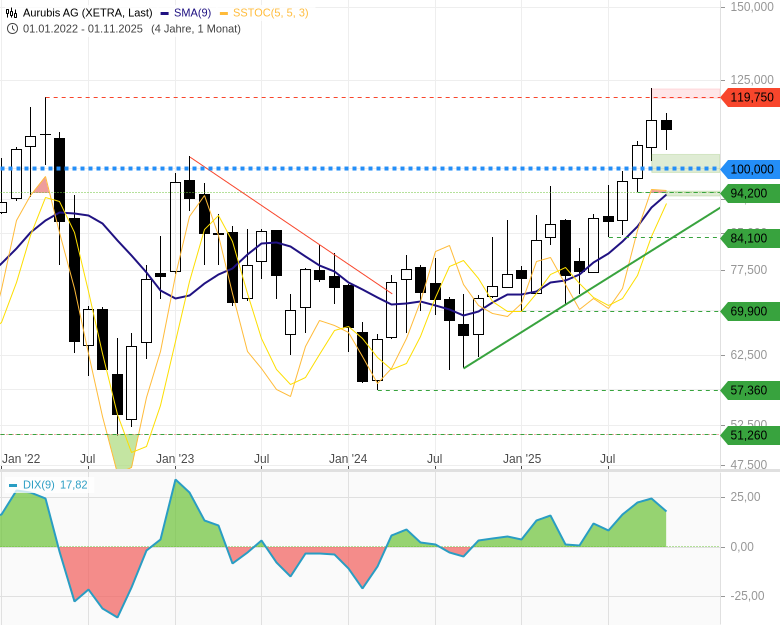Toggle the SSTOC(5, 5, 3) indicator label
780x625 pixels.
click(x=270, y=13)
